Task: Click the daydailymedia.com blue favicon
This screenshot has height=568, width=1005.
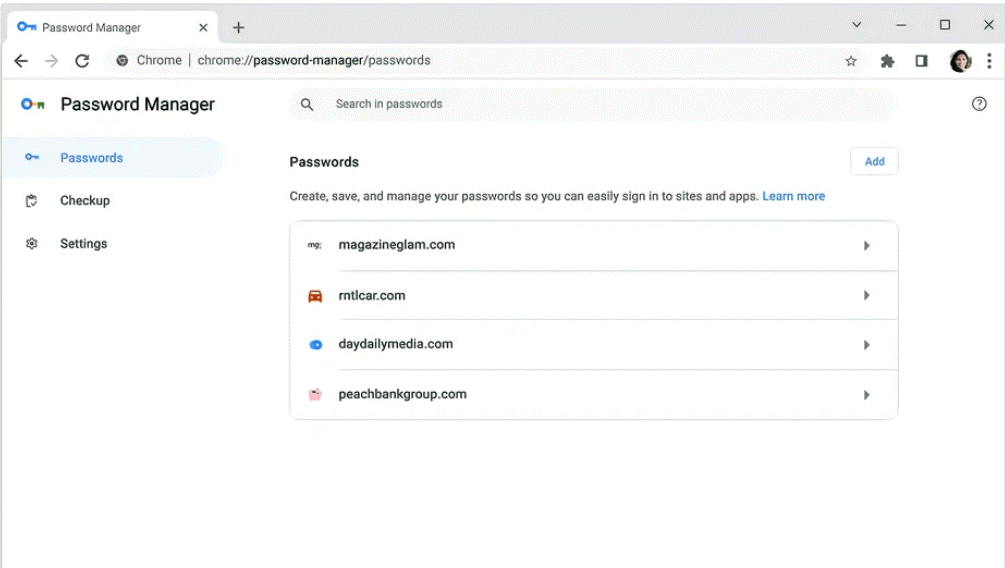Action: tap(315, 345)
